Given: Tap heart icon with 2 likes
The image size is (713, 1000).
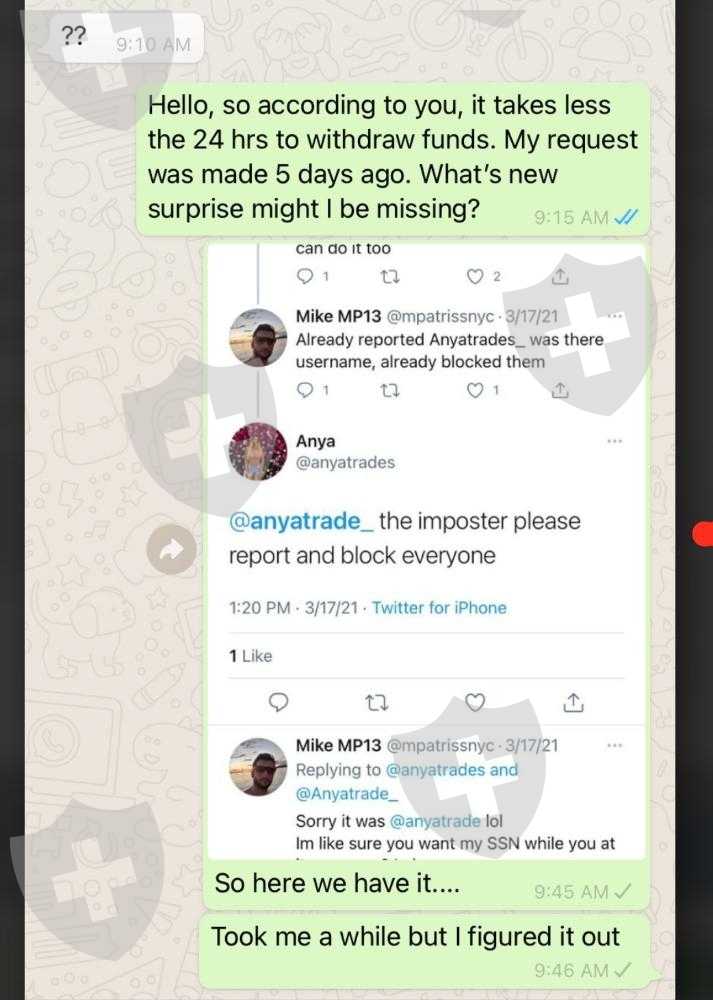Looking at the screenshot, I should tap(475, 276).
